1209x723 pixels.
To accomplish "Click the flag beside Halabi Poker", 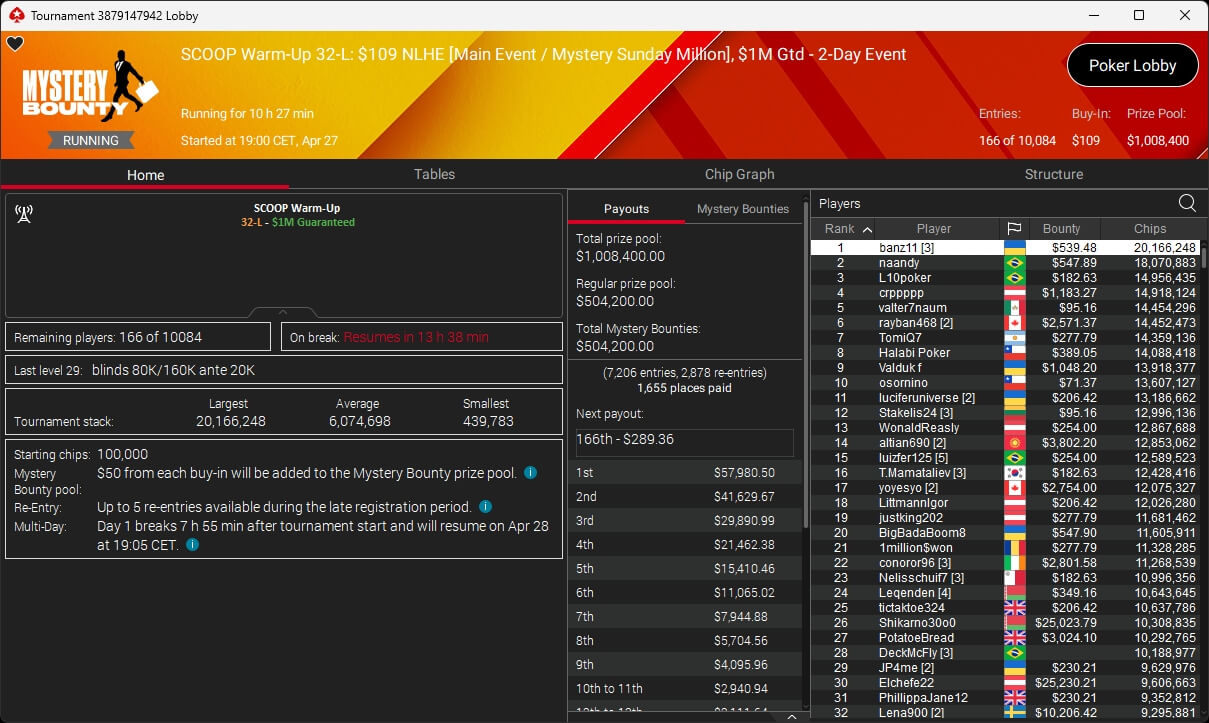I will pos(1014,353).
